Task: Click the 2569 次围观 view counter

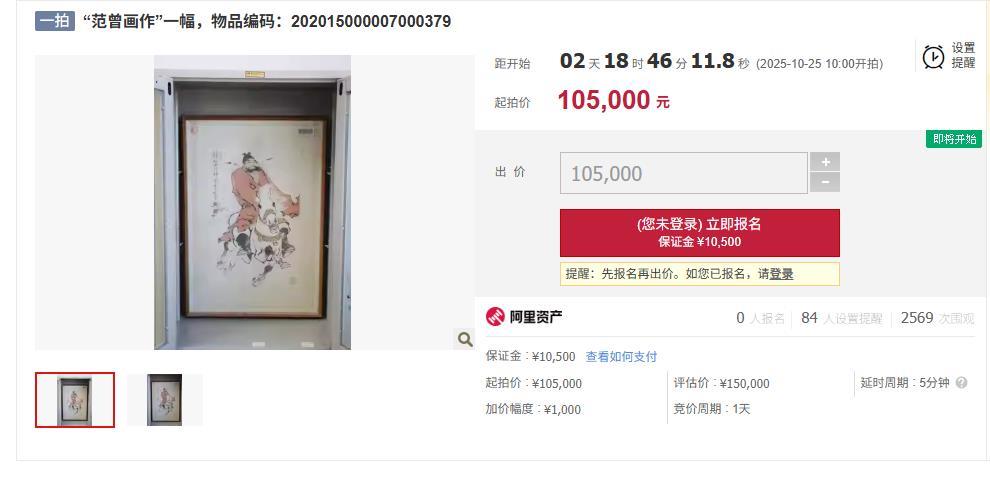Action: coord(938,318)
